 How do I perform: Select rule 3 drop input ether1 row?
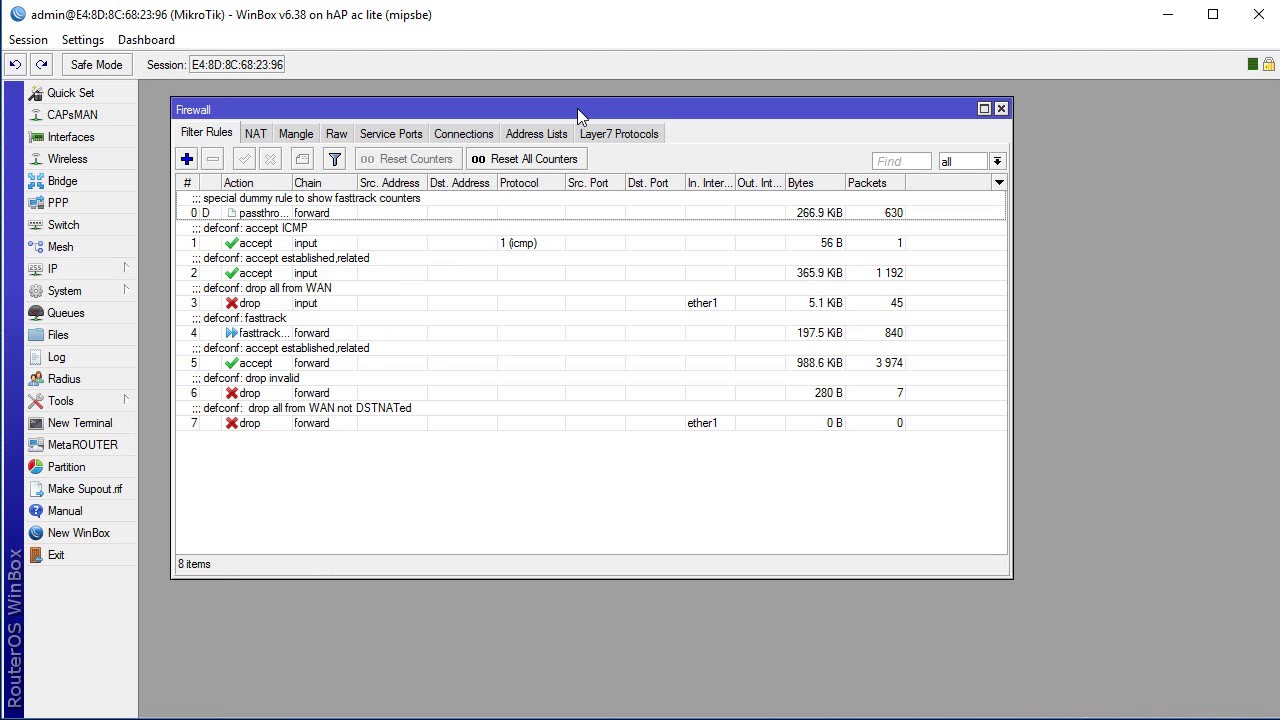591,303
